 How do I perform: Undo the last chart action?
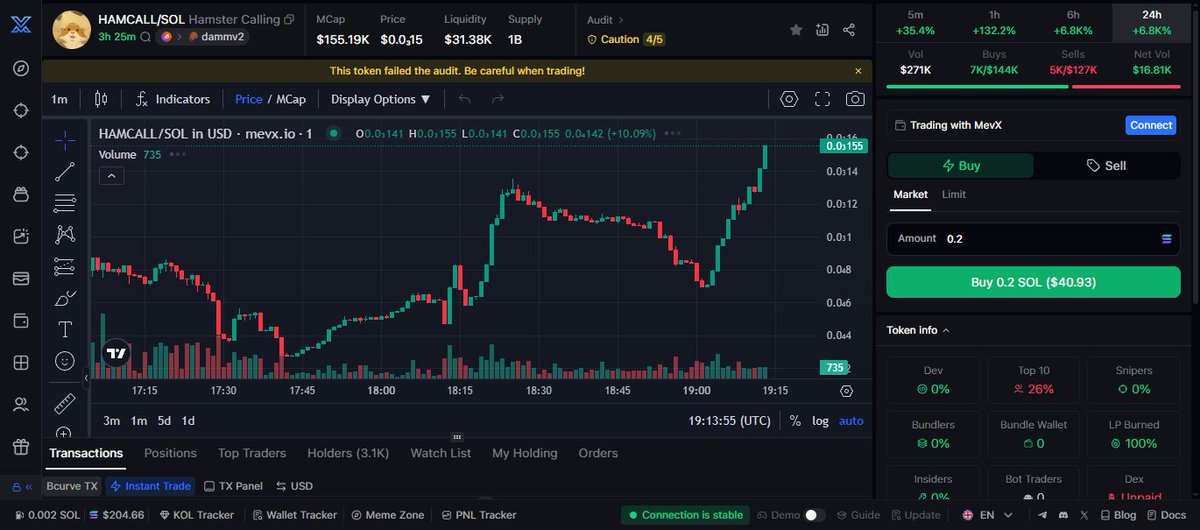coord(464,99)
